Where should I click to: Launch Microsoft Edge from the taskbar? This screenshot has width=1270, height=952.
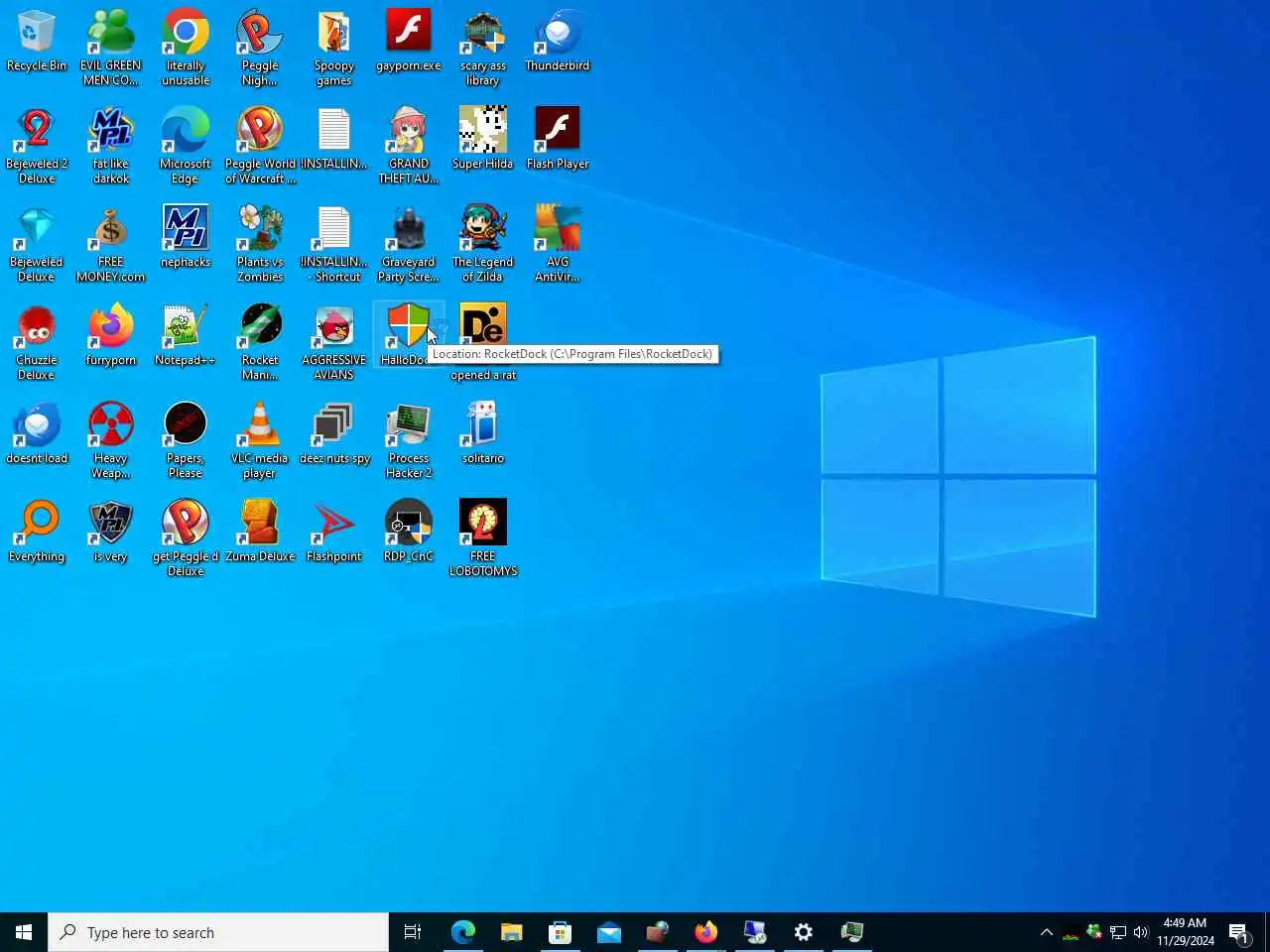(462, 932)
